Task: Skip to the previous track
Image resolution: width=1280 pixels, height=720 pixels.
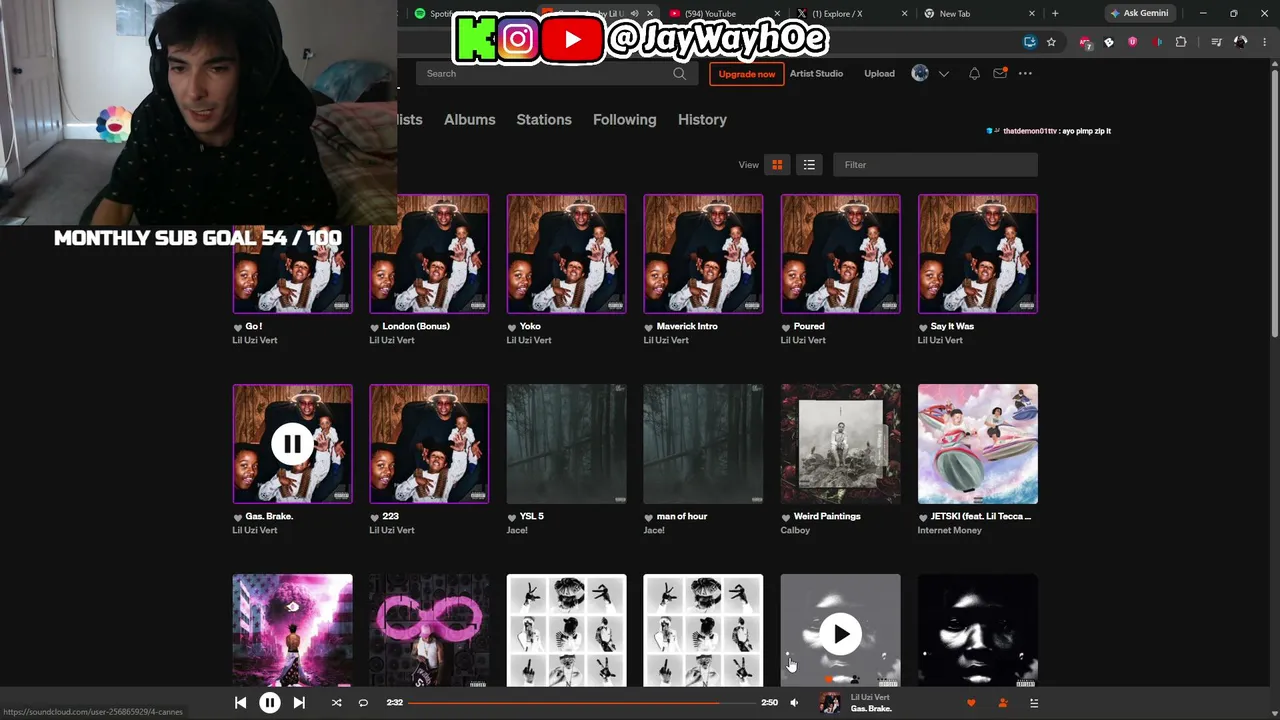Action: coord(240,703)
